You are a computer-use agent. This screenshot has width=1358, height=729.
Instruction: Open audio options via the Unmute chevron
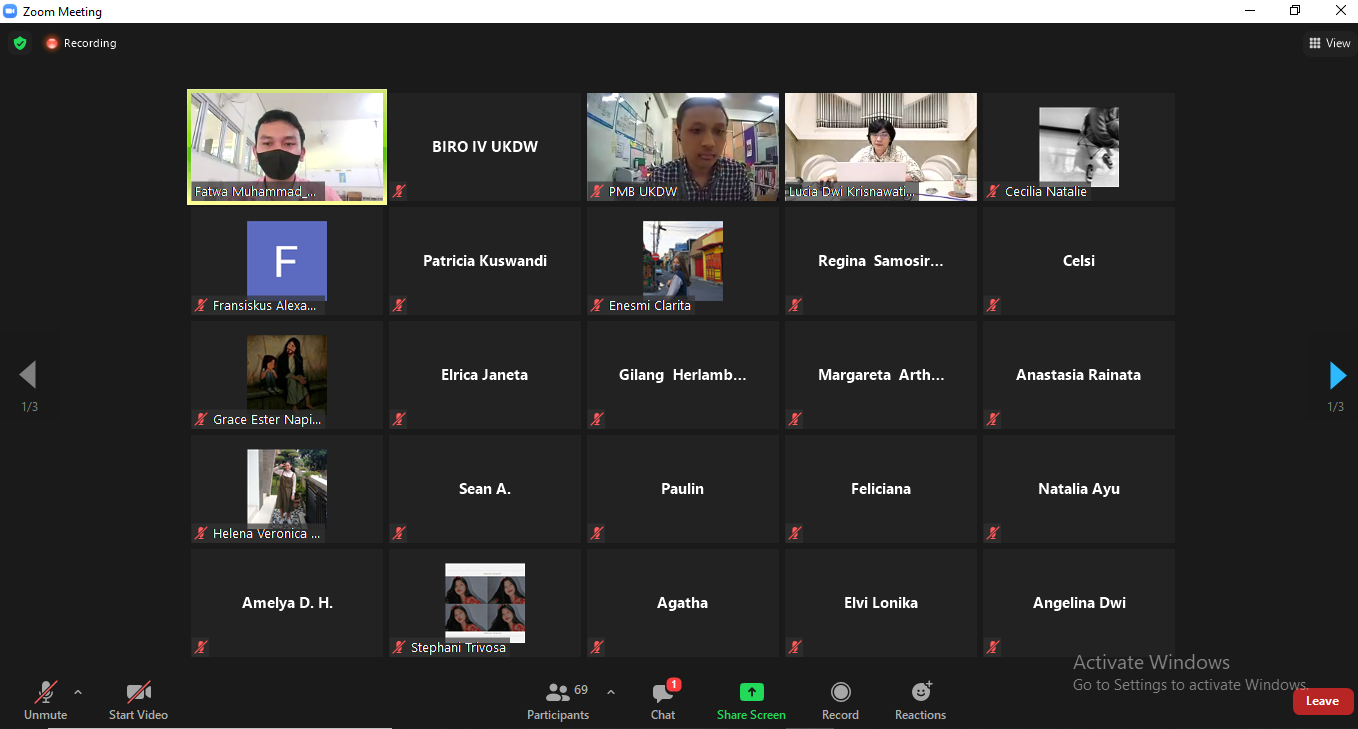78,690
